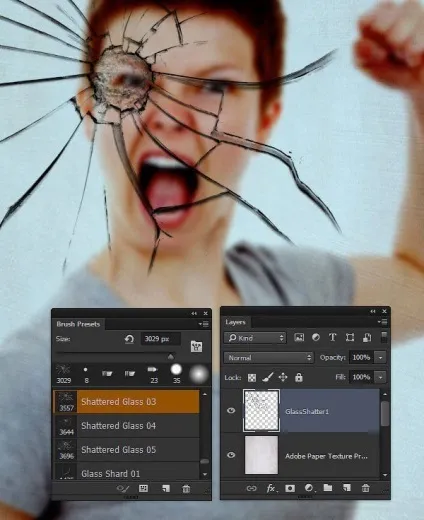Create a new layer group
This screenshot has width=424, height=520.
pos(328,488)
